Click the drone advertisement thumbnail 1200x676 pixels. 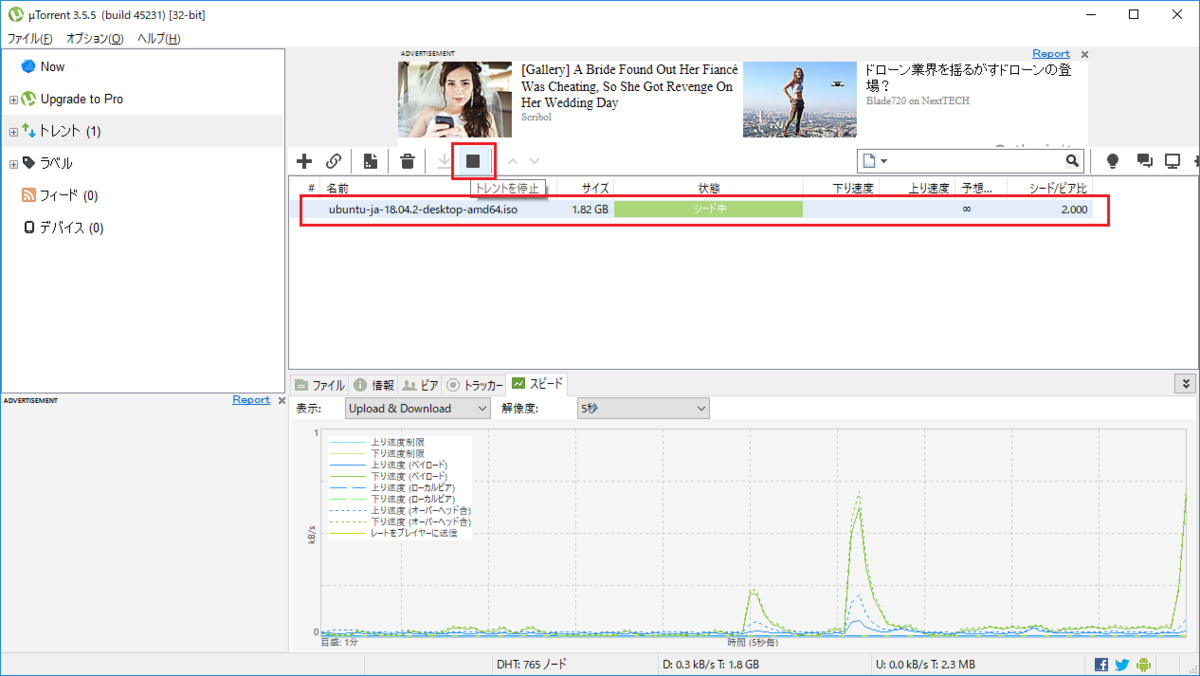[799, 99]
